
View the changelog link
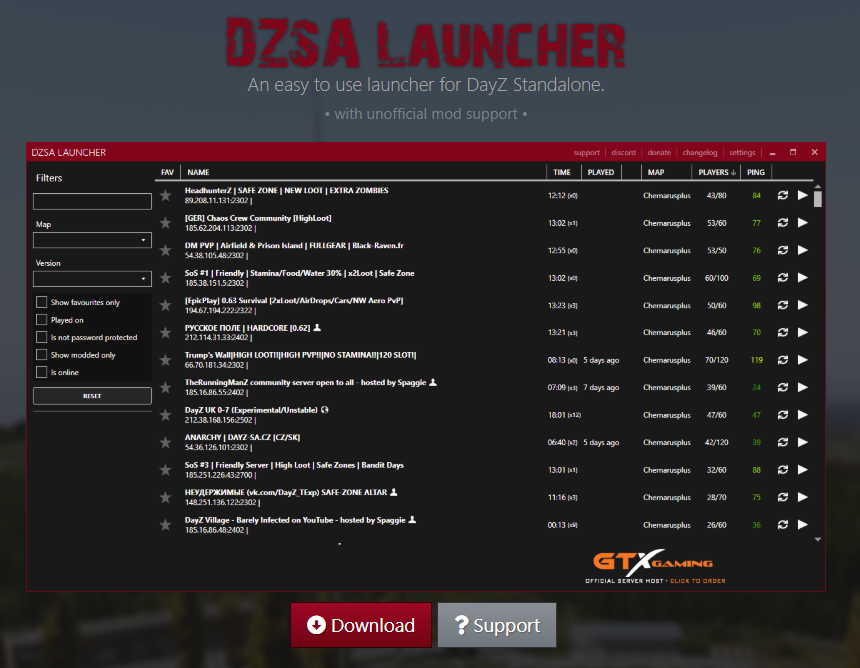tap(699, 152)
